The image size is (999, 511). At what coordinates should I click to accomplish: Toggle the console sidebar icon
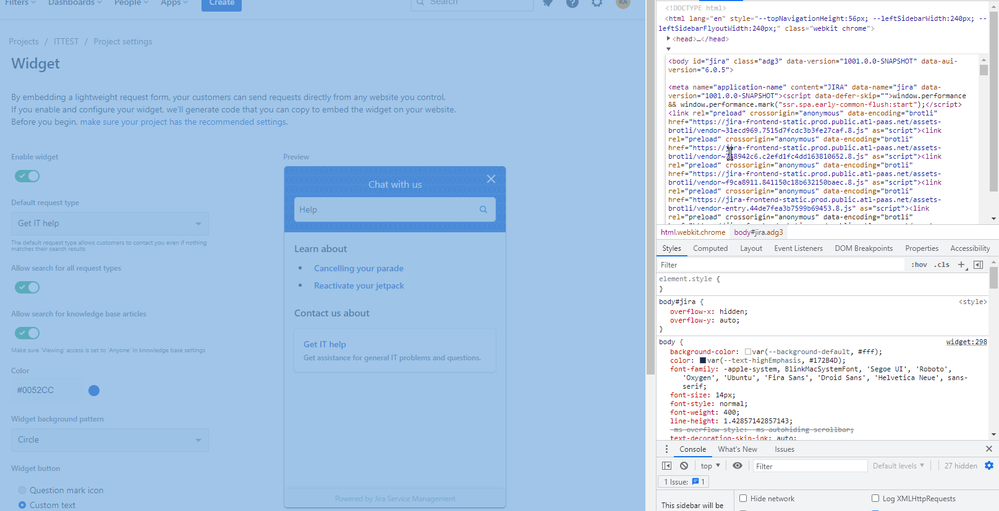click(666, 466)
